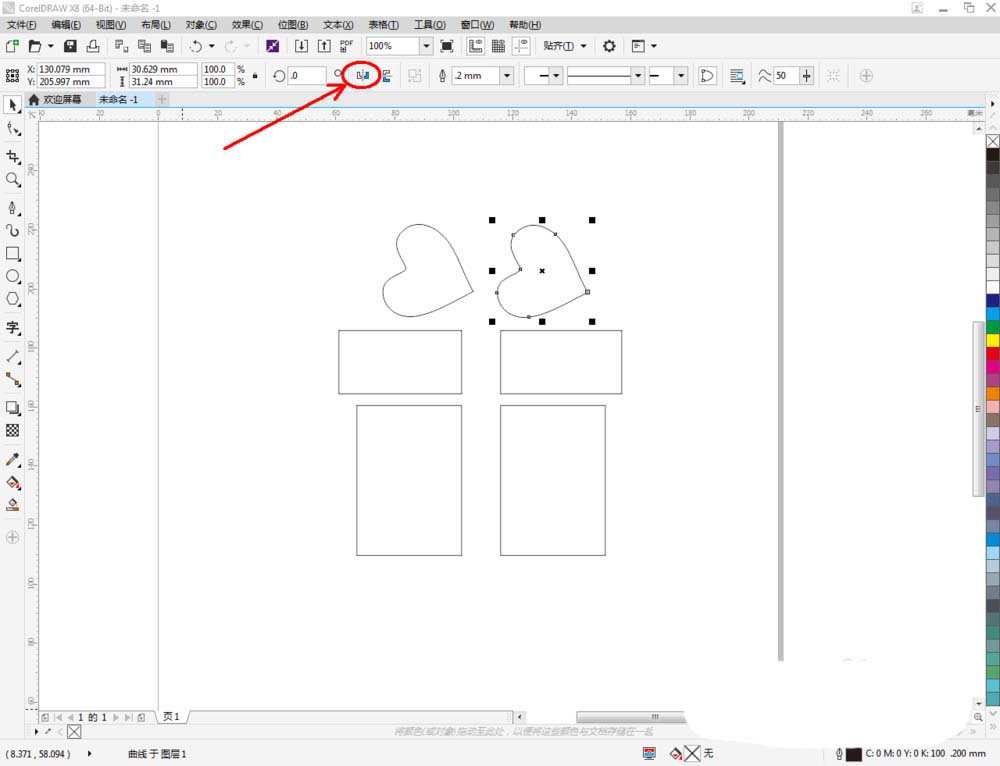Open the 文件(F) menu

(22, 25)
